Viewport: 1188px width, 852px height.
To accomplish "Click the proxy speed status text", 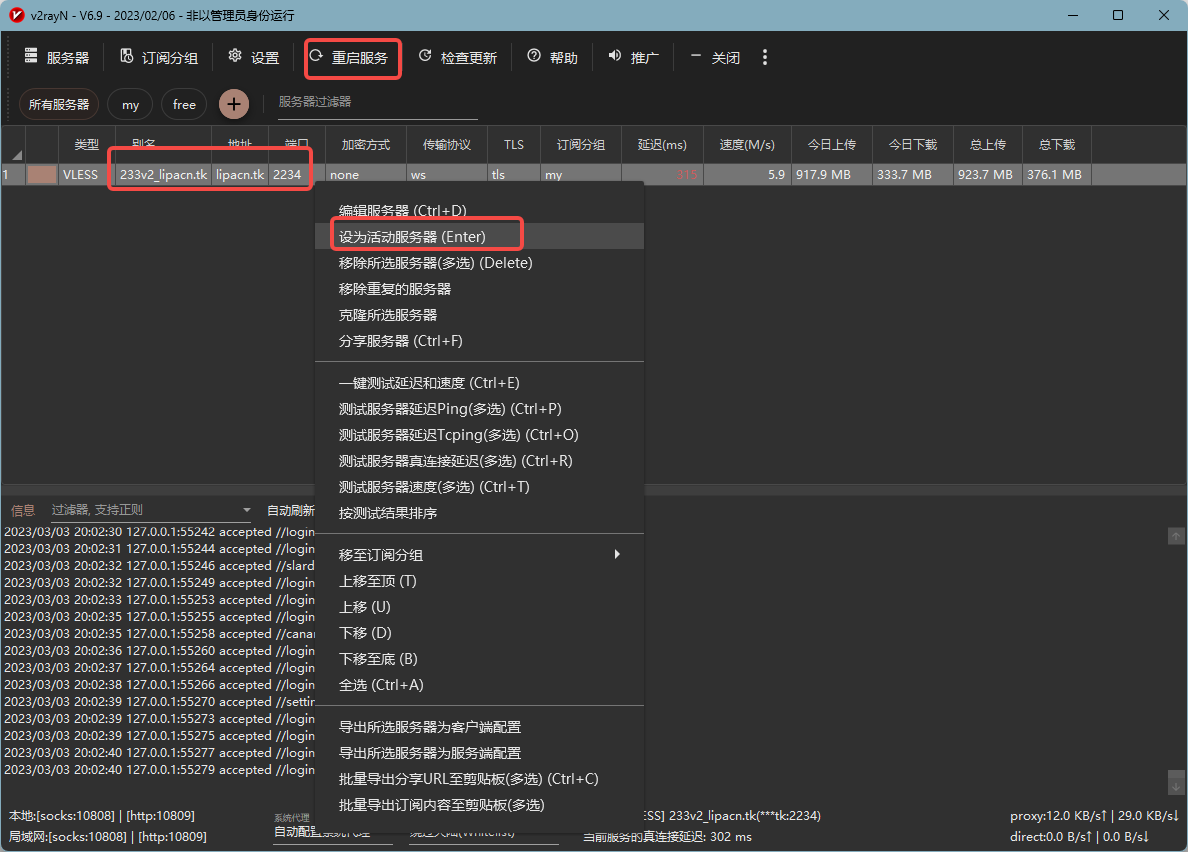I will click(x=1094, y=816).
